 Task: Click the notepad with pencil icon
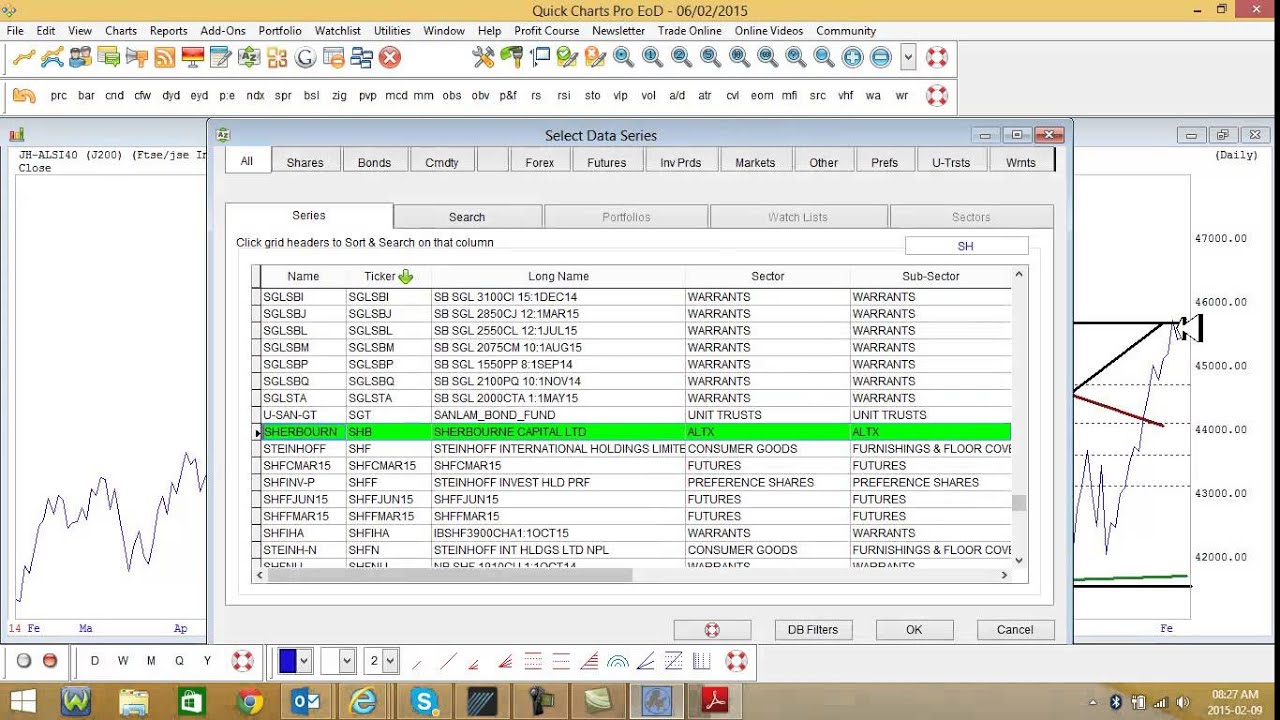pyautogui.click(x=221, y=57)
